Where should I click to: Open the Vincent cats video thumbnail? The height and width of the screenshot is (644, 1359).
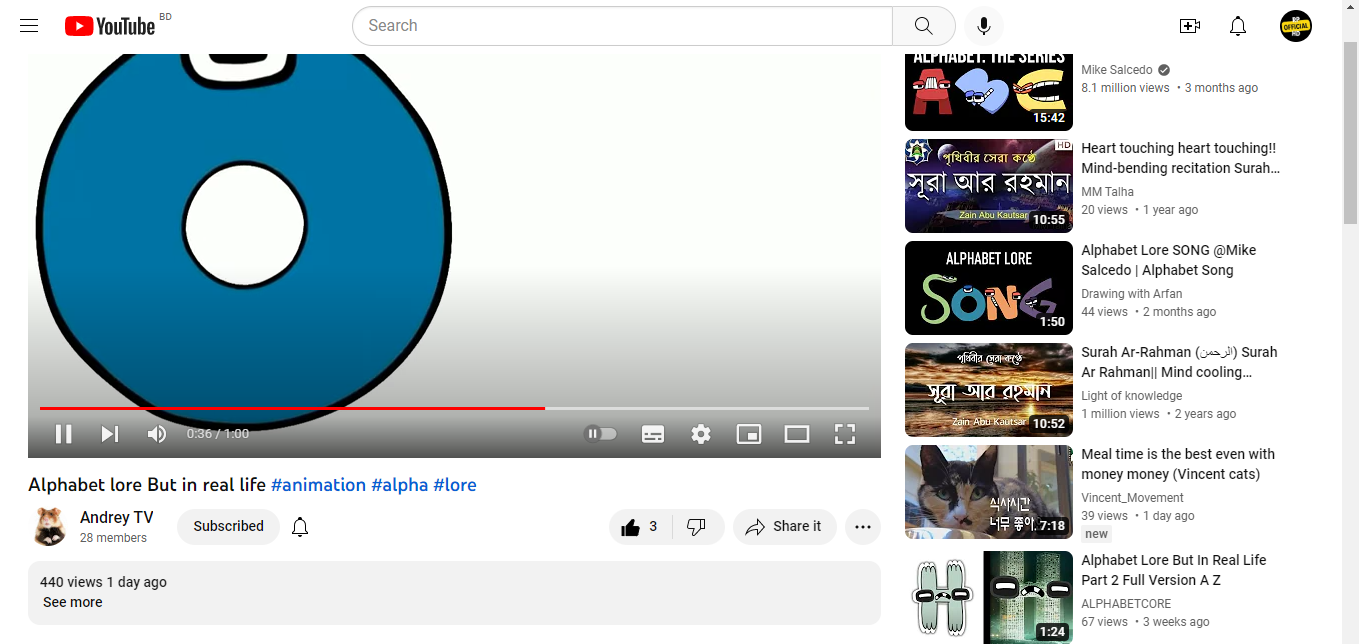(x=989, y=492)
